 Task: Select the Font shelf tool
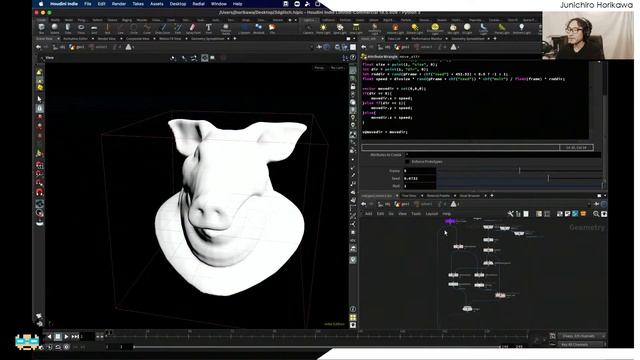(x=209, y=28)
